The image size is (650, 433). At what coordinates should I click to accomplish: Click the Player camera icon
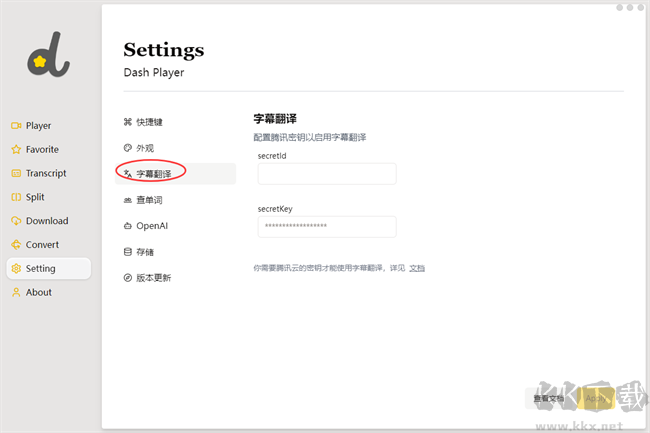pos(16,126)
